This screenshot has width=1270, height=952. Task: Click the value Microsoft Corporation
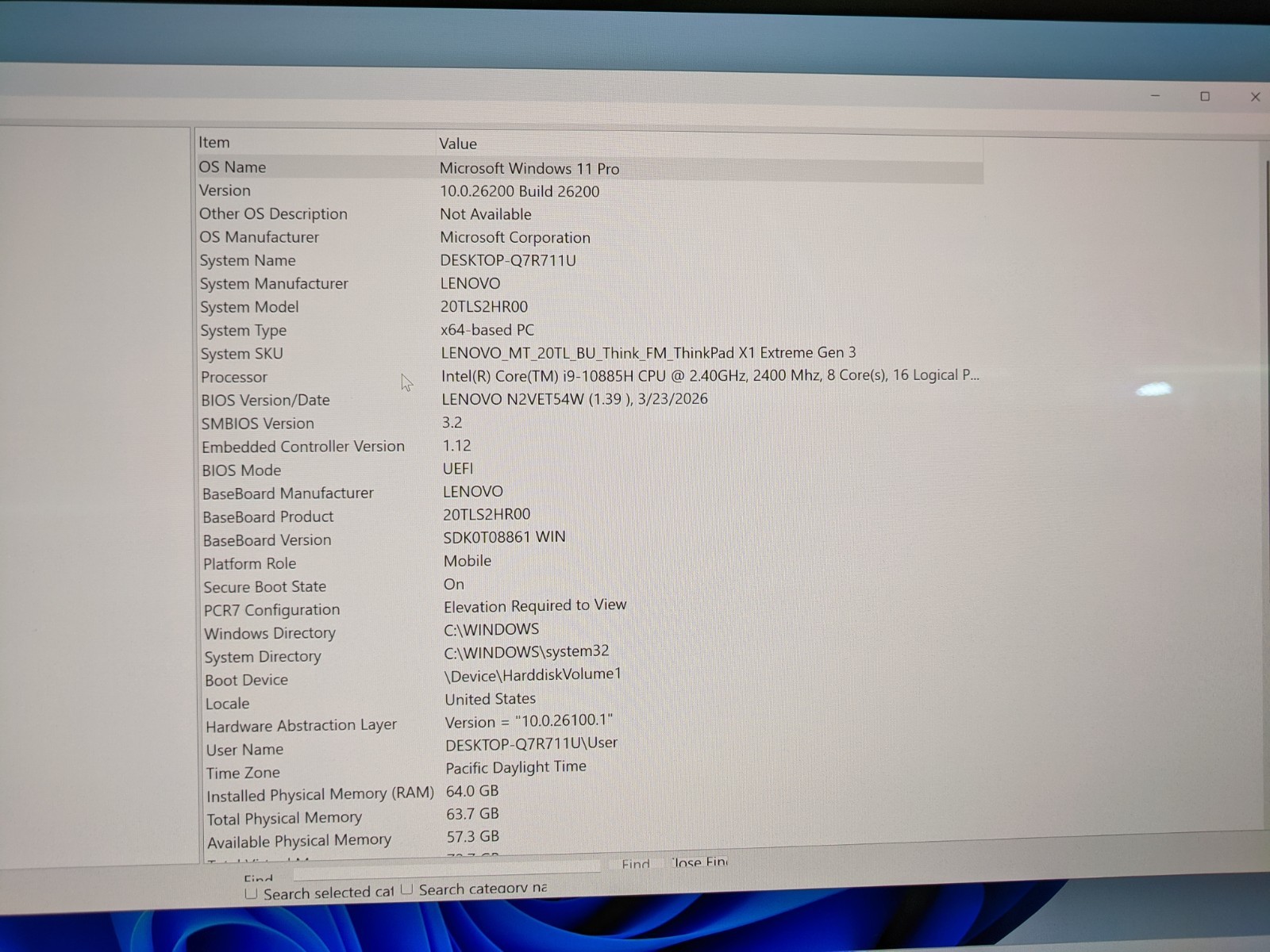click(x=515, y=237)
